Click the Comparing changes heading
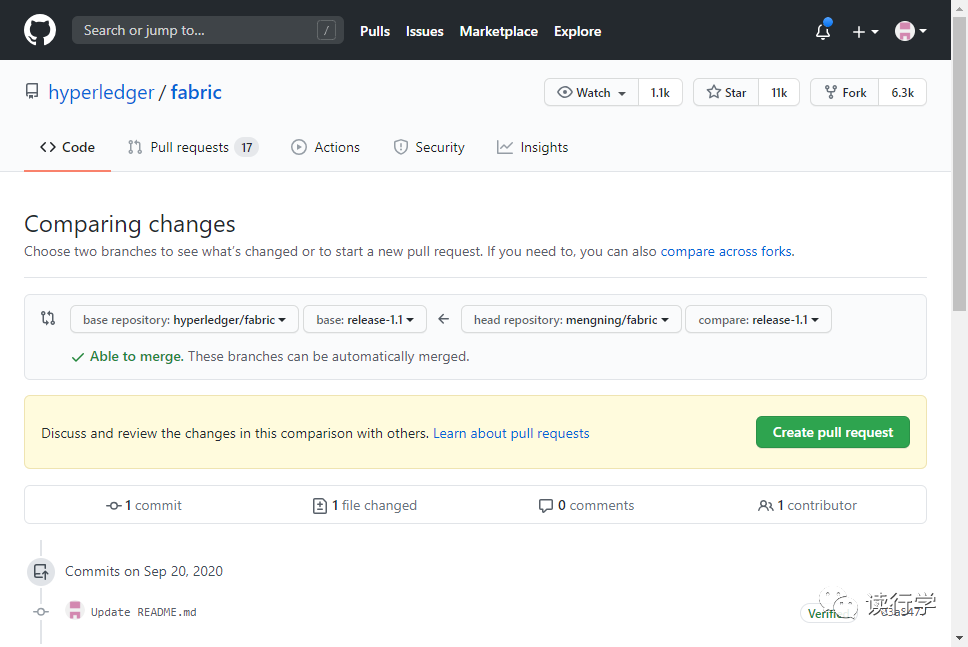968x647 pixels. (130, 224)
